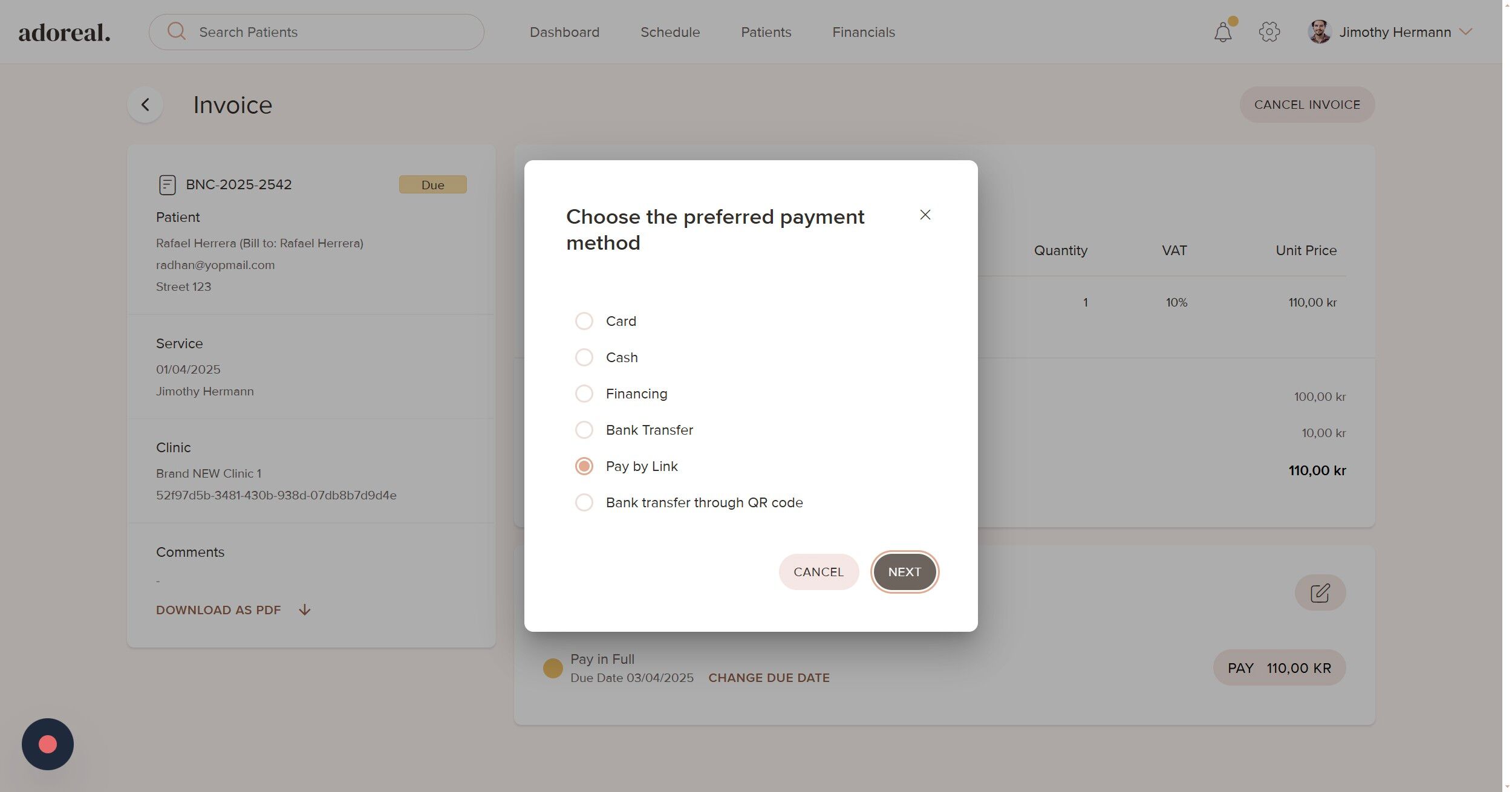1512x792 pixels.
Task: Open the notifications bell
Action: tap(1222, 32)
